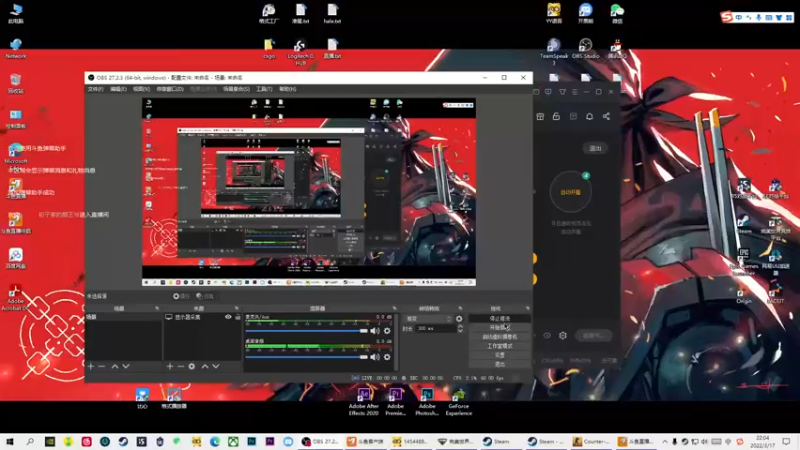Viewport: 800px width, 450px height.
Task: Click 停止推流 to stop streaming
Action: pyautogui.click(x=499, y=318)
